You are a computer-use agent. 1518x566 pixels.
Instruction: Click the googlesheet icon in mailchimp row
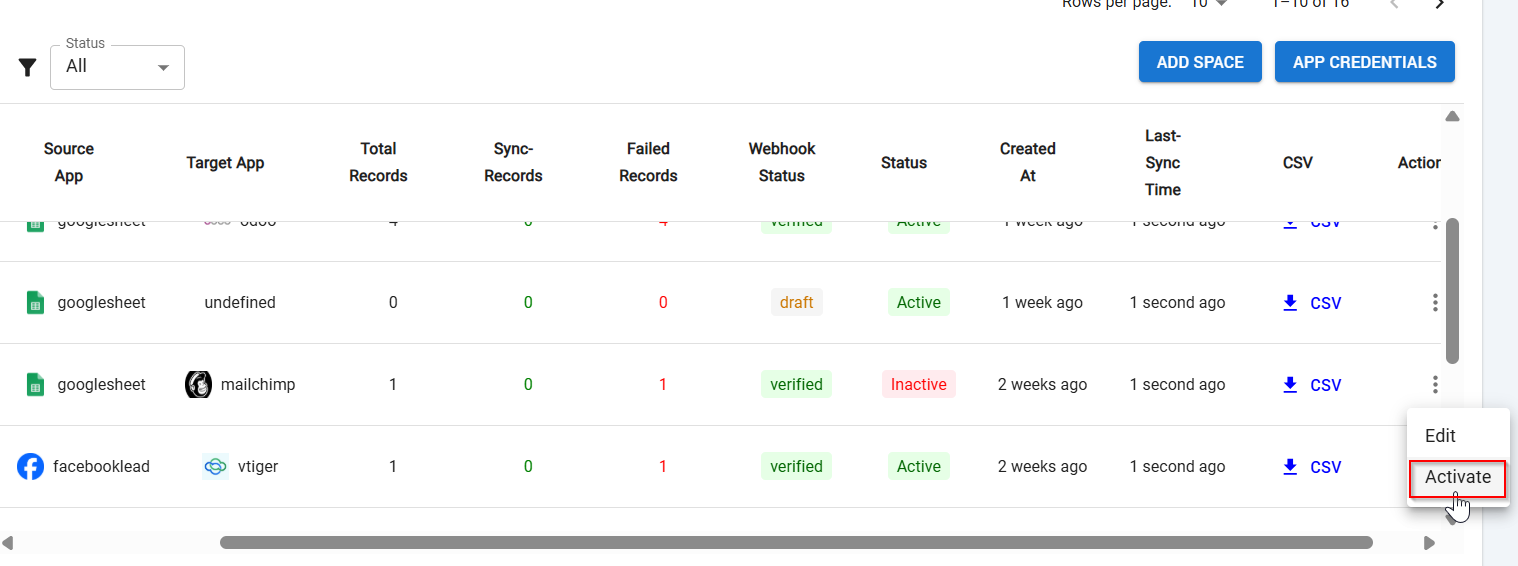click(x=36, y=384)
